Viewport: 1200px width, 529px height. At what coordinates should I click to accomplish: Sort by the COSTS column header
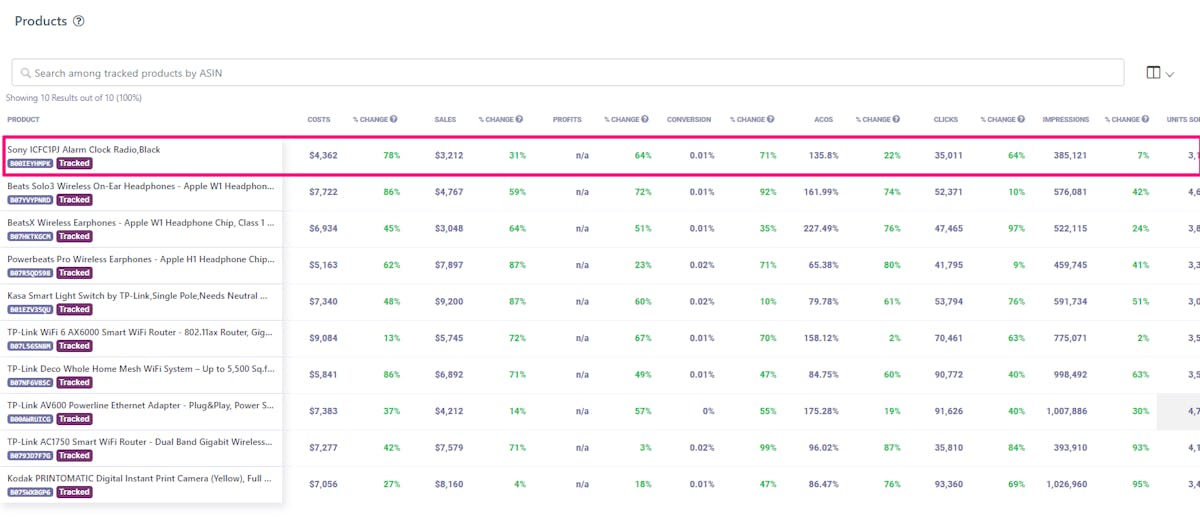pos(319,120)
